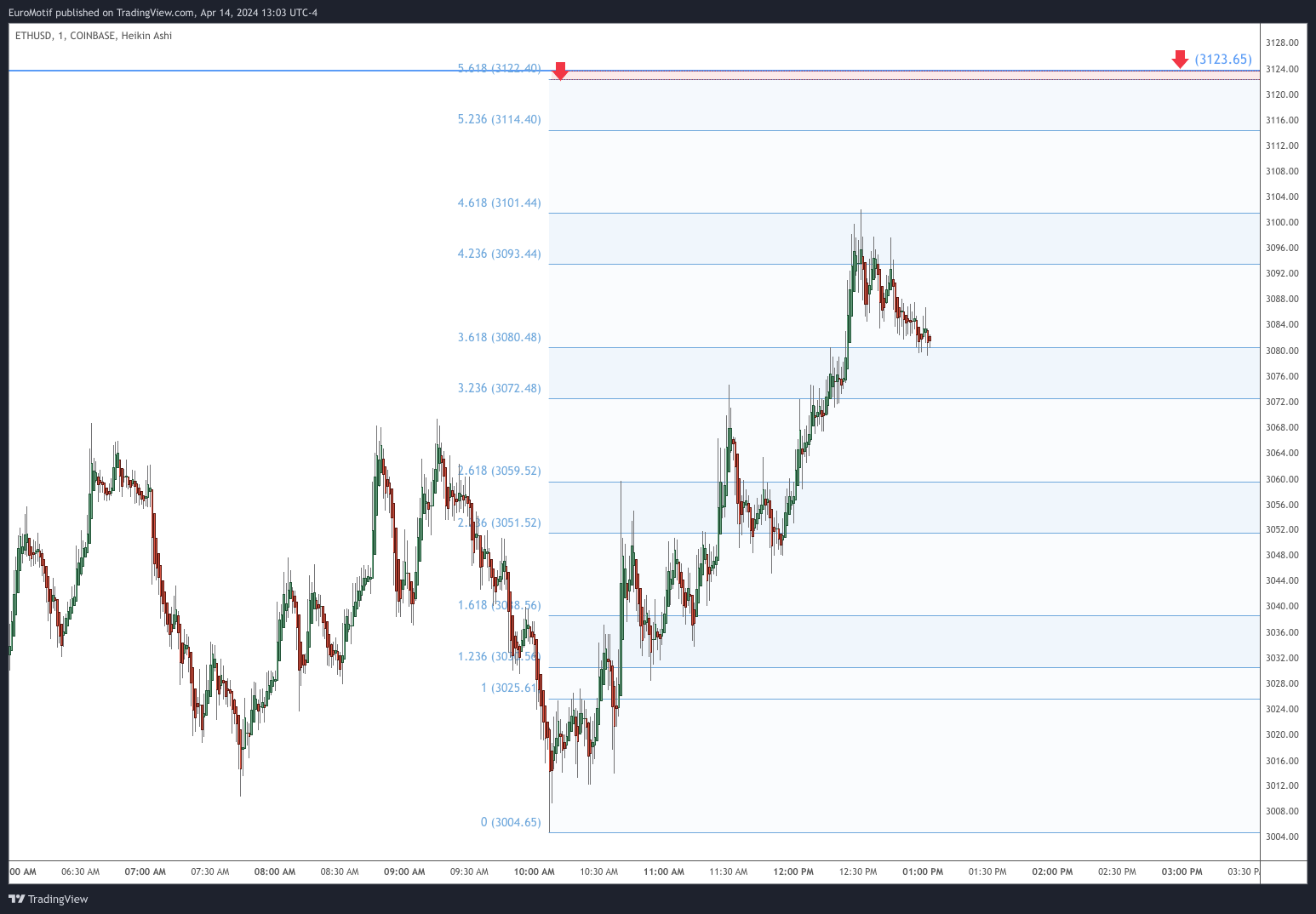Click the 4.618 (3101.44) Fibonacci label
The width and height of the screenshot is (1316, 914).
(499, 203)
